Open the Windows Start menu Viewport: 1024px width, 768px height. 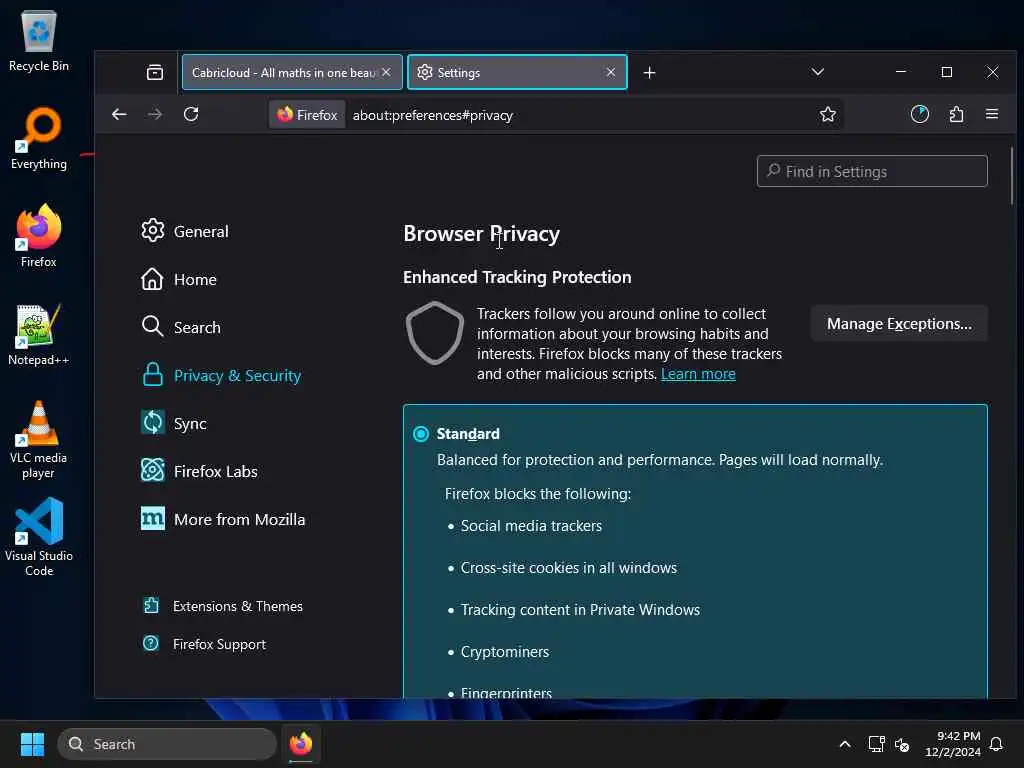(32, 744)
